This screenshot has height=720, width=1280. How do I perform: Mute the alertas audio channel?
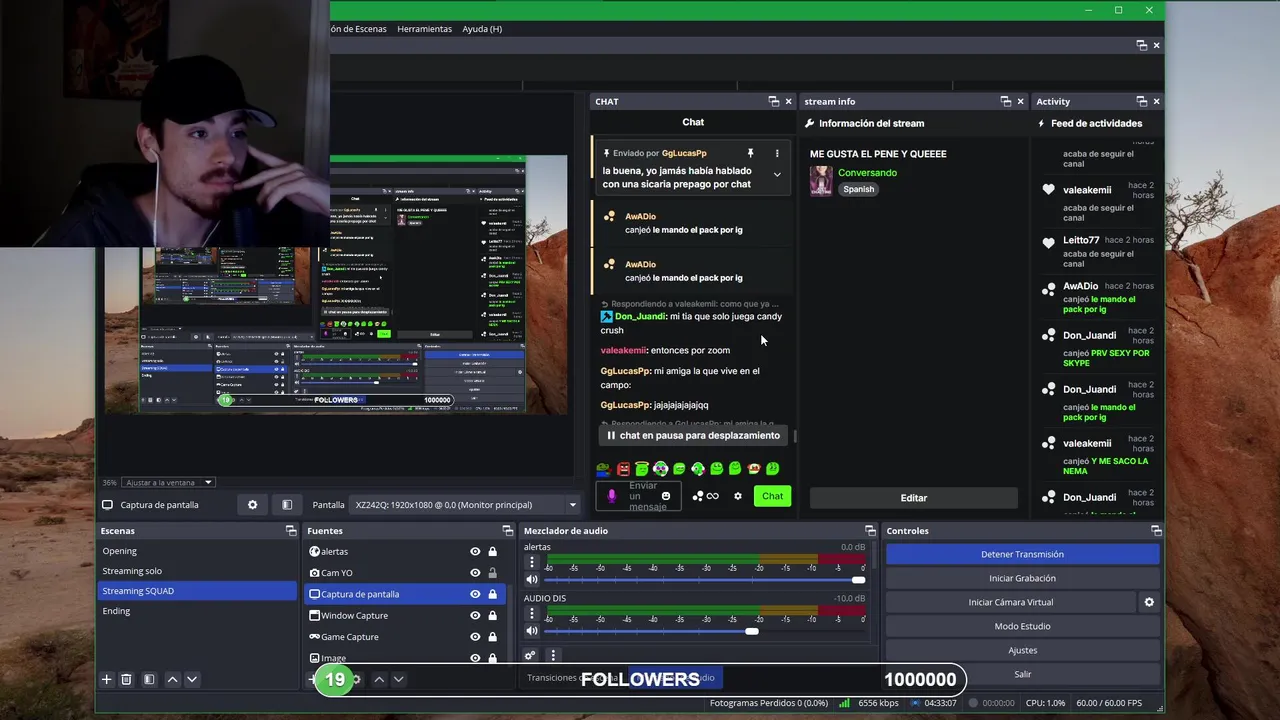[x=532, y=579]
